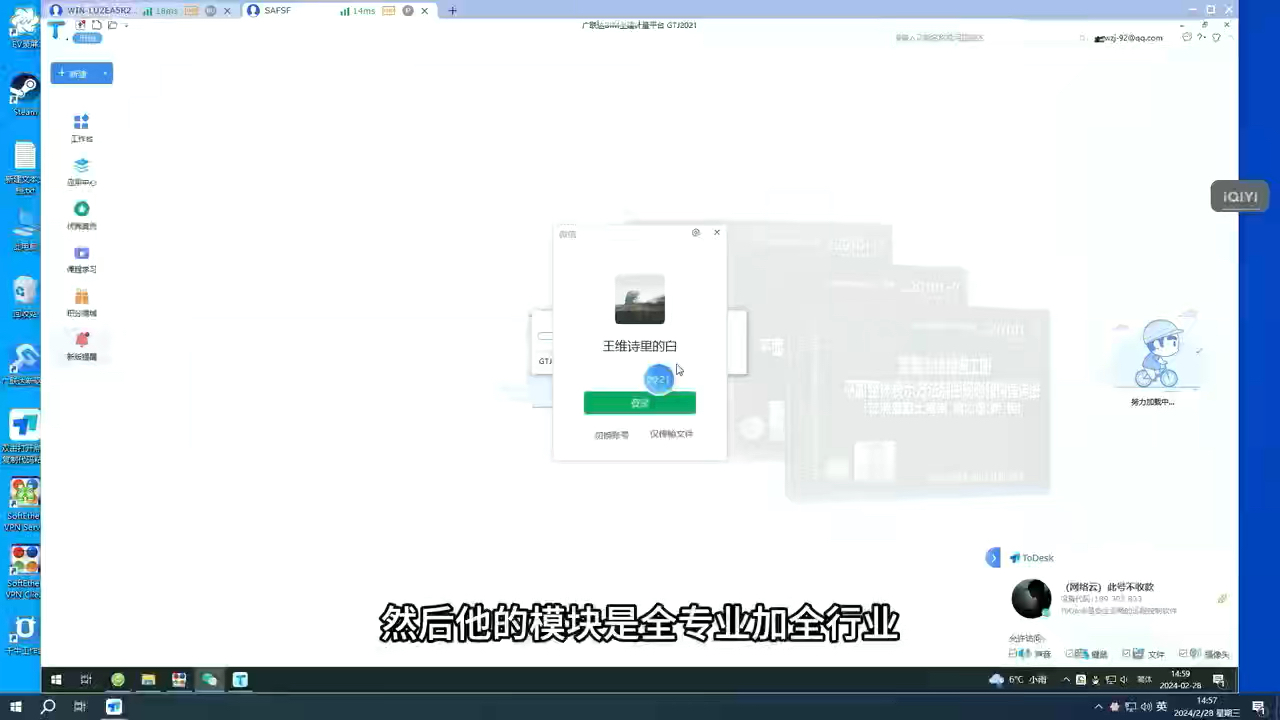This screenshot has width=1280, height=720.
Task: Expand the 新建 button dropdown arrow
Action: coord(105,73)
